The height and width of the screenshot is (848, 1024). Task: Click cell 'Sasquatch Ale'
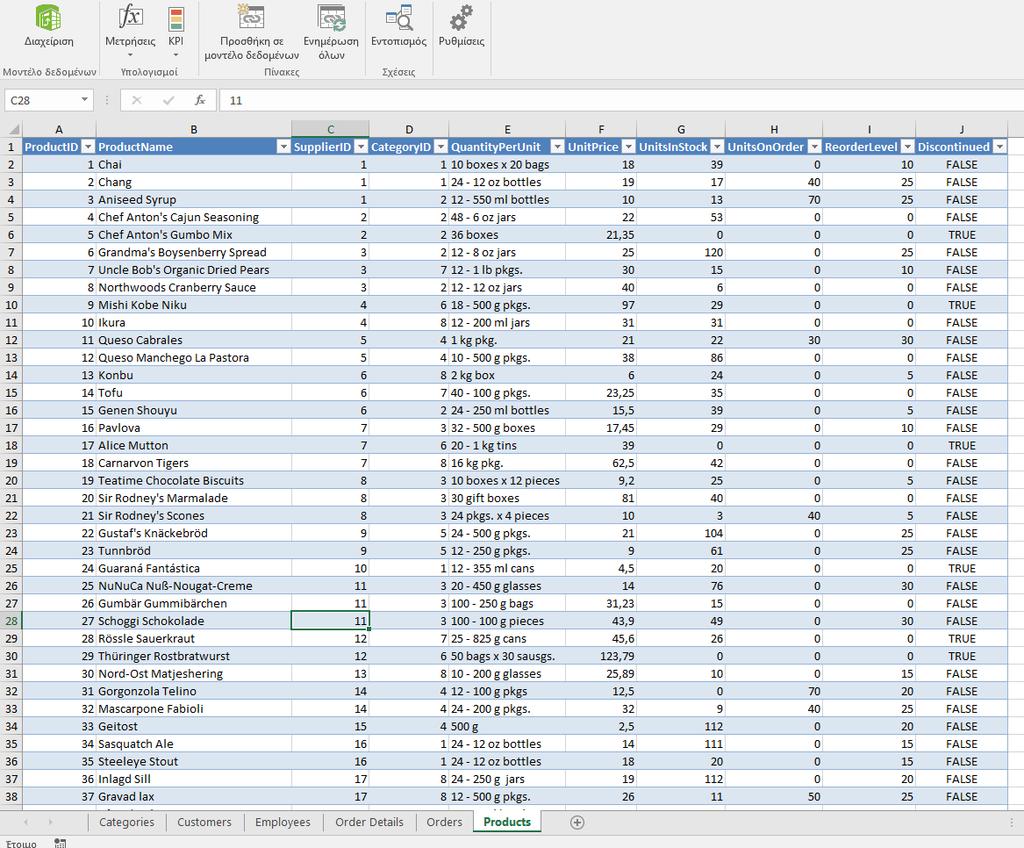pos(193,743)
